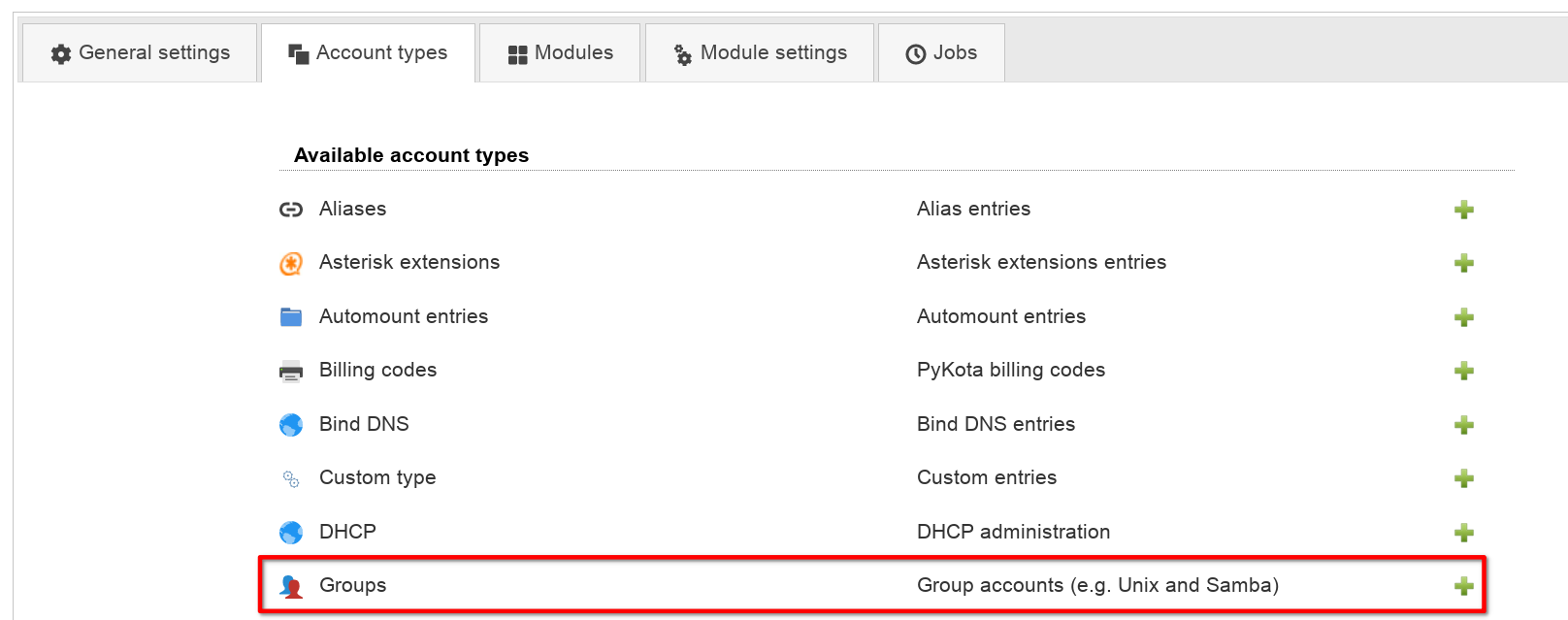Add Automount entries with plus icon
The image size is (1568, 620).
[x=1464, y=317]
